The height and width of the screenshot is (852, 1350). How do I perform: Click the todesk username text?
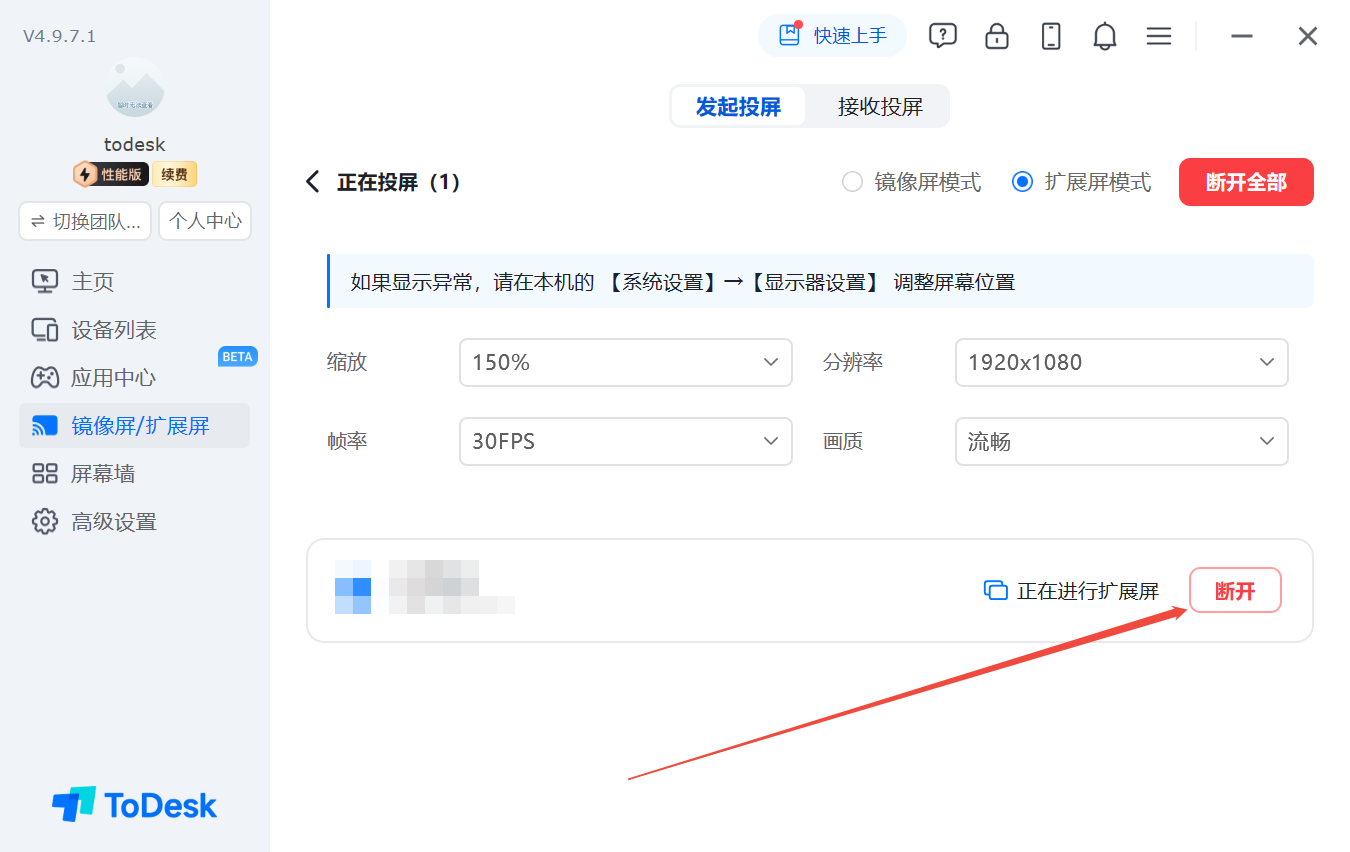tap(135, 144)
